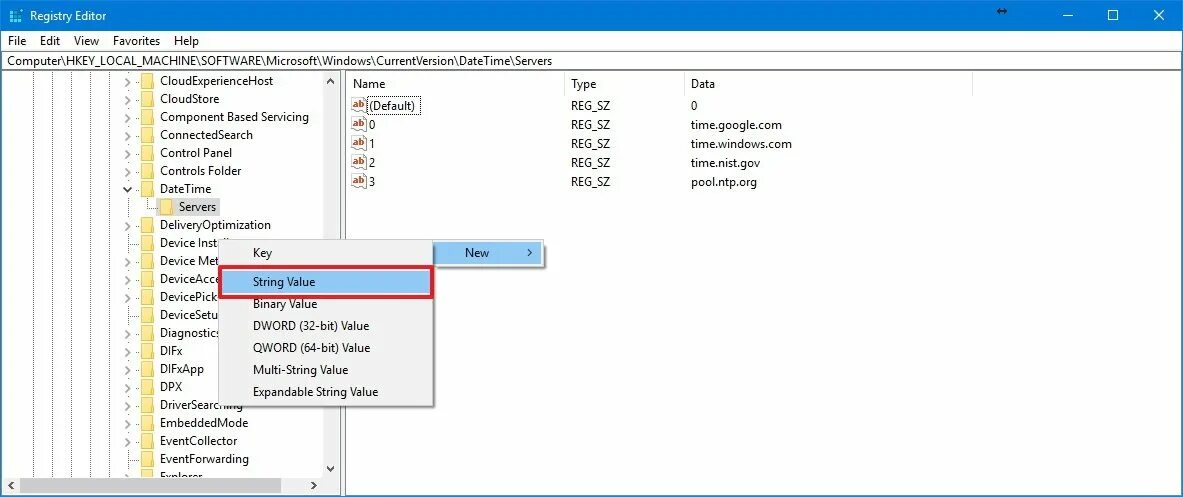Expand the ConnectedSearch key
Viewport: 1183px width, 497px height.
pos(128,135)
